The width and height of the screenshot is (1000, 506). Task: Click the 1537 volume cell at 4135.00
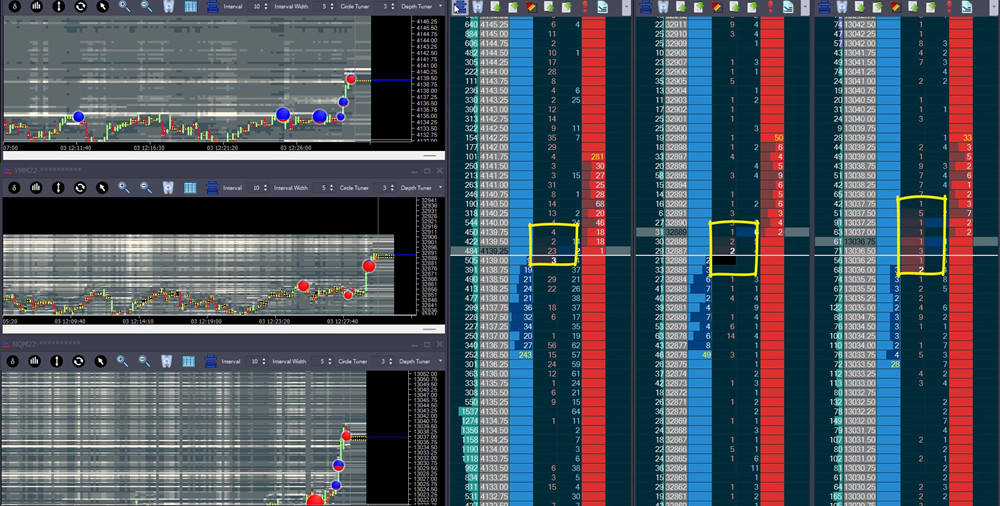tap(466, 412)
